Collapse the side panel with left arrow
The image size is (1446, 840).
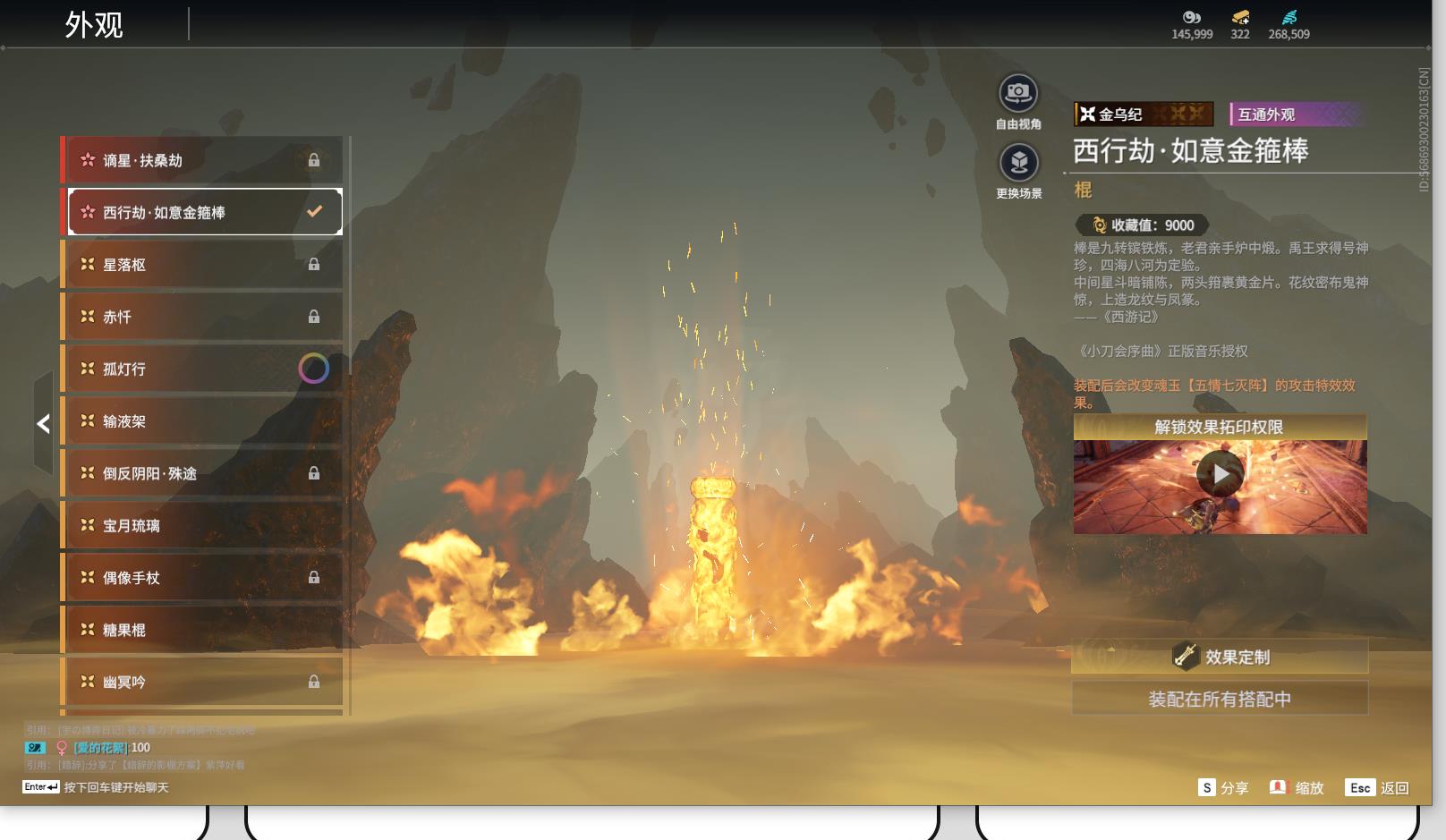tap(43, 423)
